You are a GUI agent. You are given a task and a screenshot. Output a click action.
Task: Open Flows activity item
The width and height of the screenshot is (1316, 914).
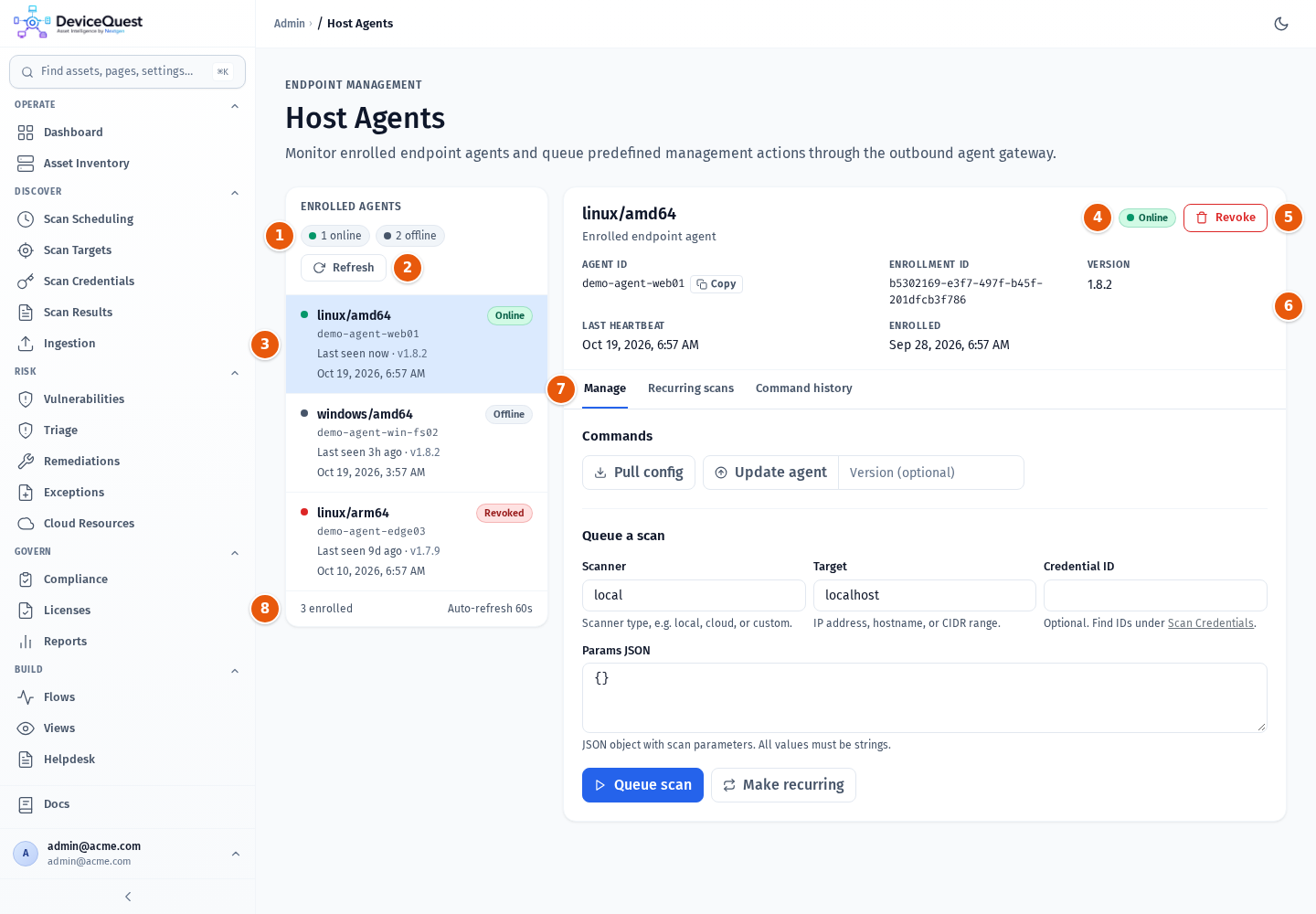click(x=127, y=697)
